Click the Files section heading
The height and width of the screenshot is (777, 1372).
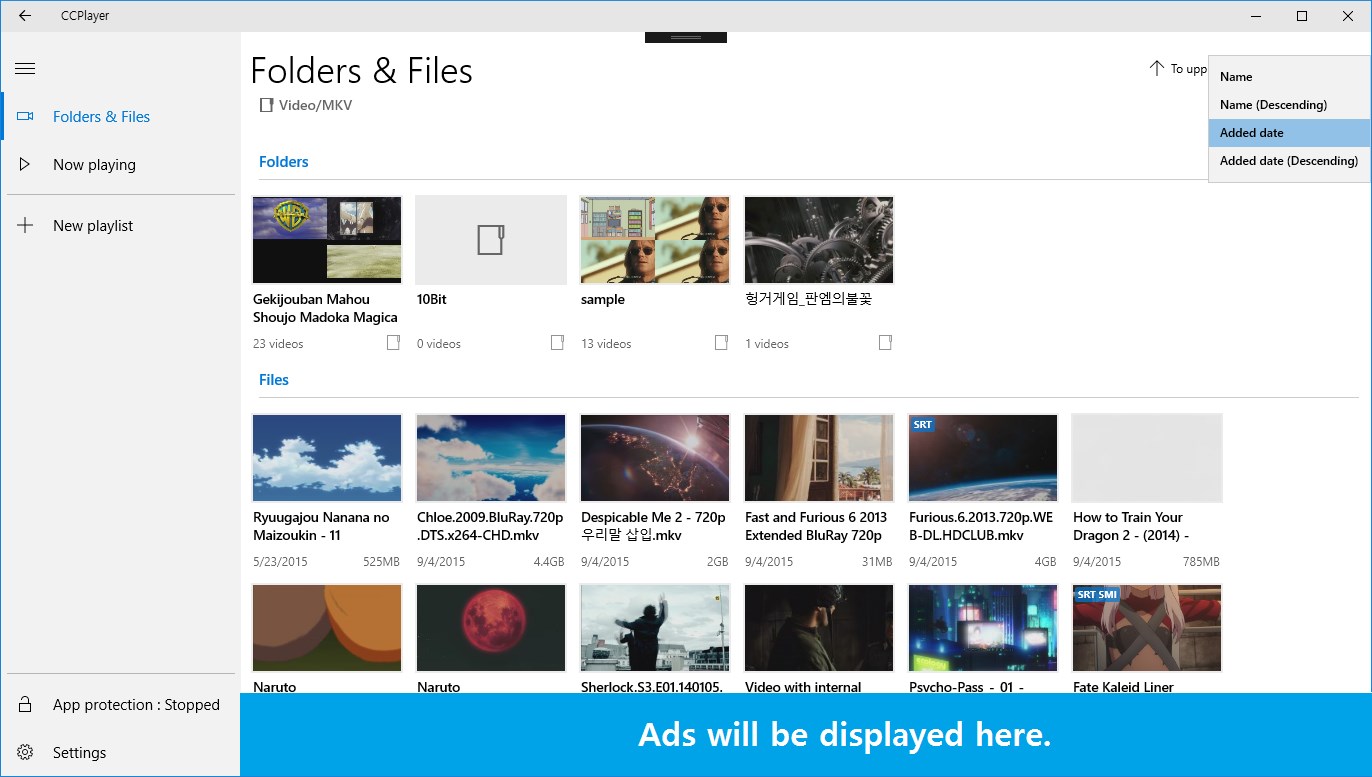coord(274,380)
